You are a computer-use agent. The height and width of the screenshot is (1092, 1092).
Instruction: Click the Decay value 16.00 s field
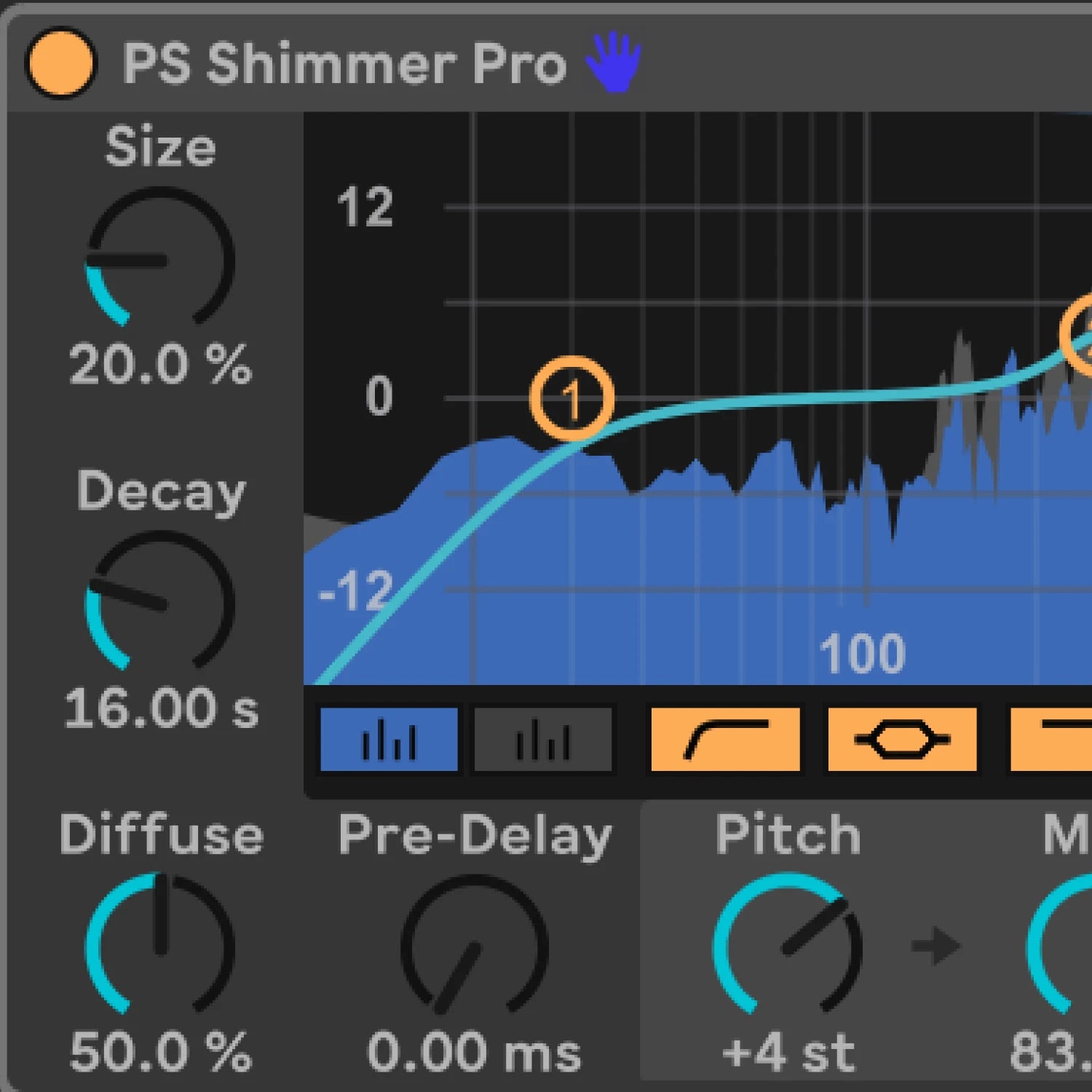tap(160, 708)
